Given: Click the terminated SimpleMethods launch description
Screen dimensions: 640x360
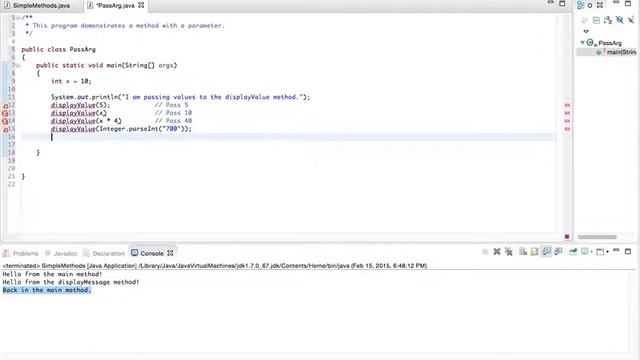Looking at the screenshot, I should coord(215,266).
